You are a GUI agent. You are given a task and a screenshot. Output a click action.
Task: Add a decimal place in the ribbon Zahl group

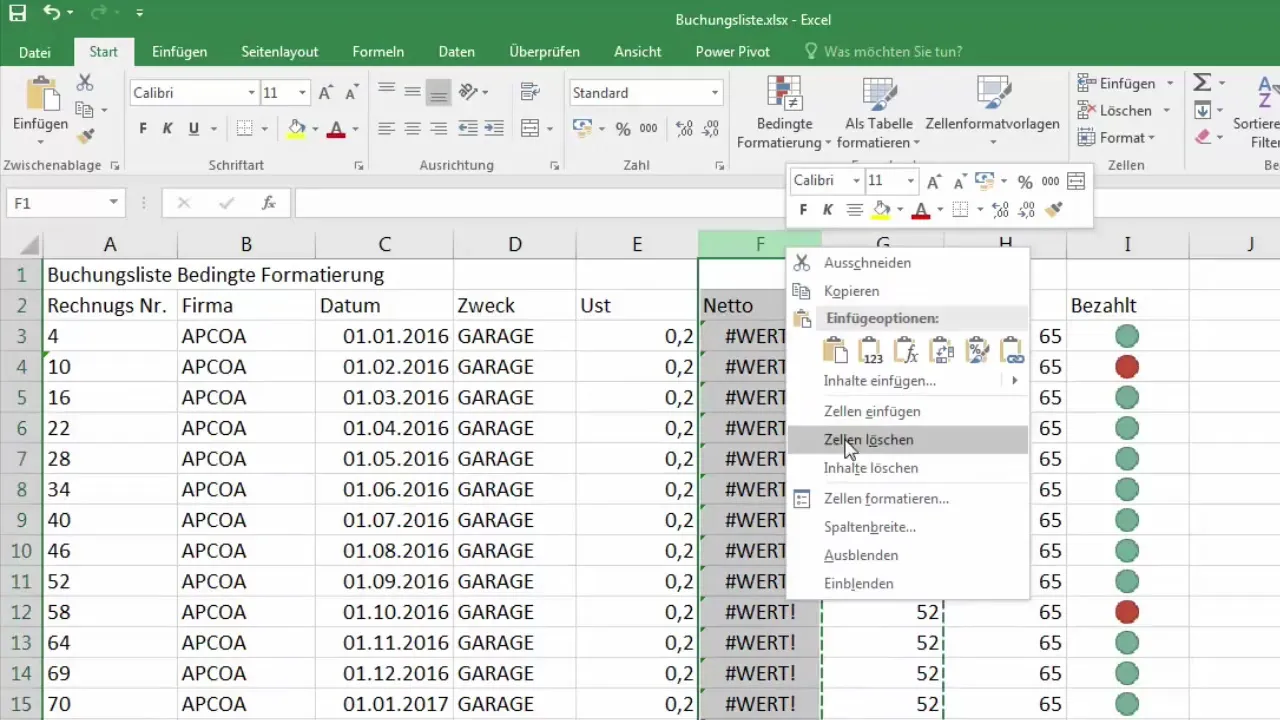click(x=685, y=128)
